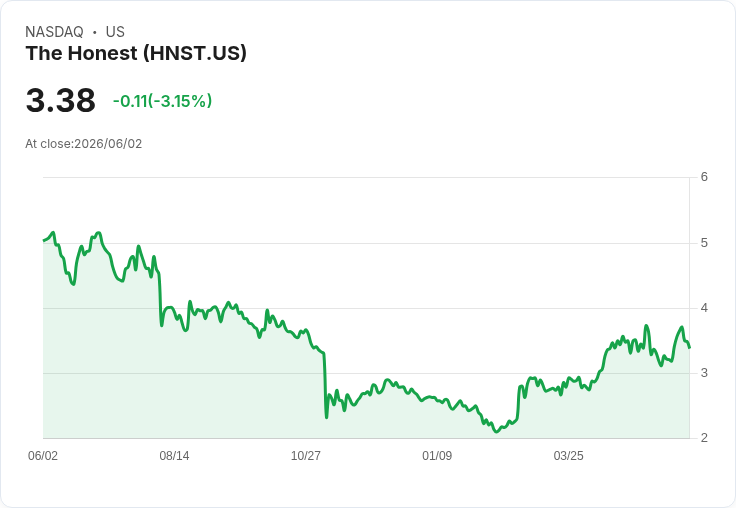Click the chart line's rightmost end point
The width and height of the screenshot is (736, 508).
pos(689,347)
